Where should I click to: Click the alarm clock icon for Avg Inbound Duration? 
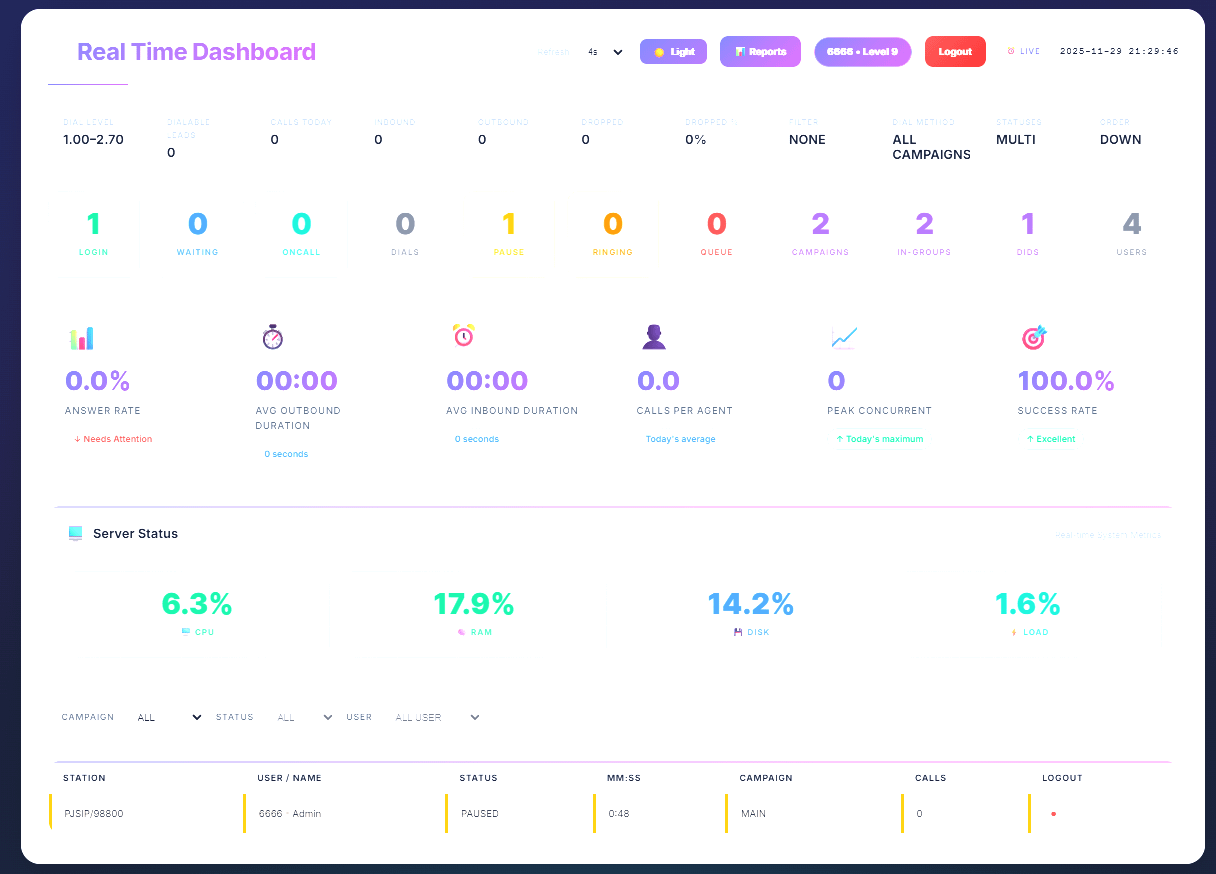click(462, 337)
